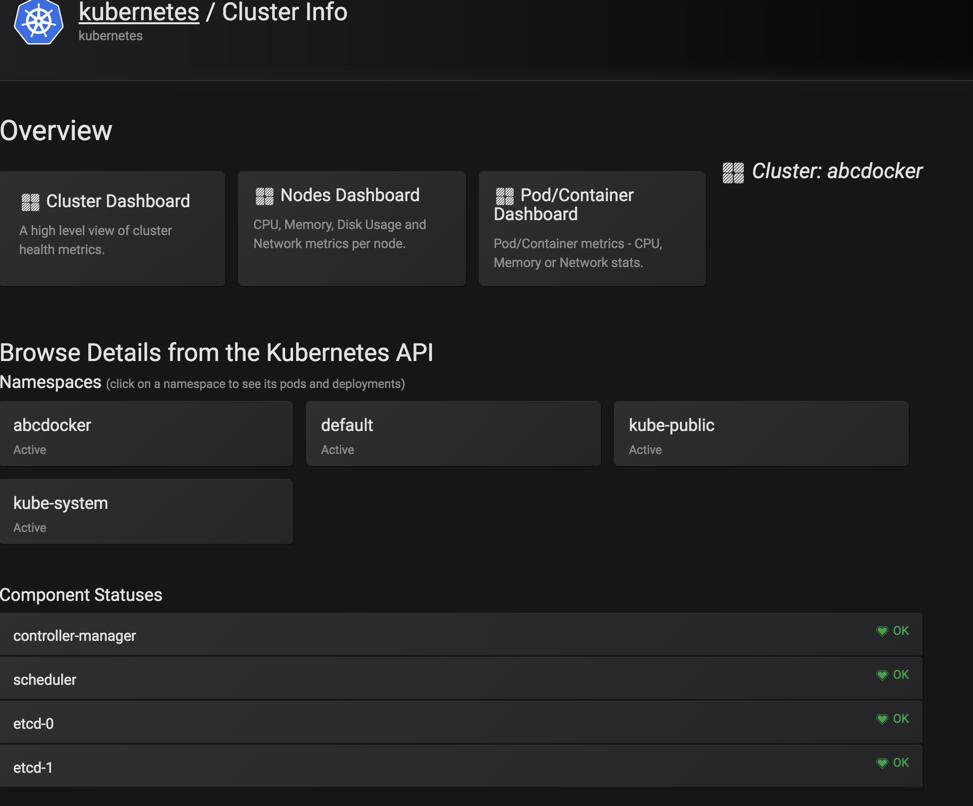Open the kube-public namespace
973x806 pixels.
tap(760, 434)
